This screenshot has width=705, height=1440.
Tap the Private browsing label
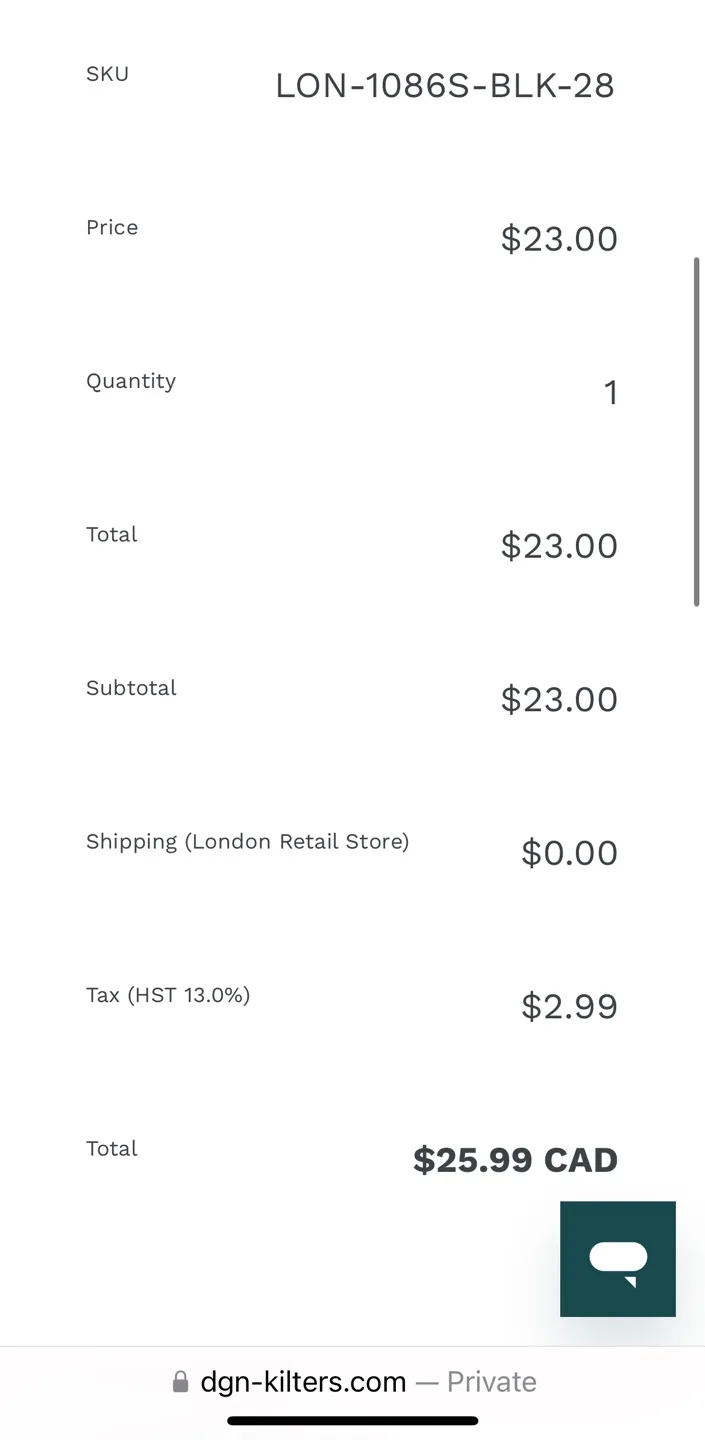(x=491, y=1382)
